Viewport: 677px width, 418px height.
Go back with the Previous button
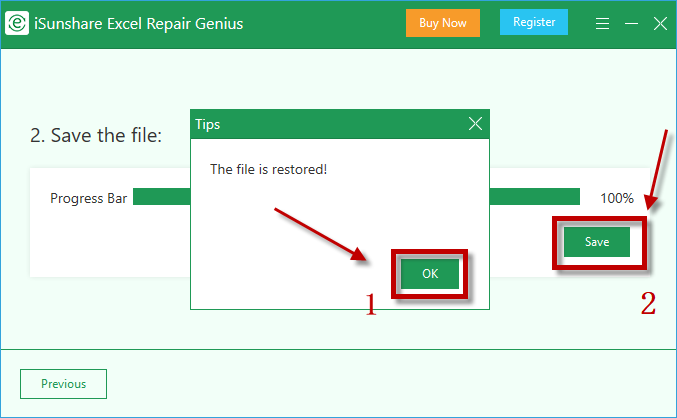(x=63, y=384)
